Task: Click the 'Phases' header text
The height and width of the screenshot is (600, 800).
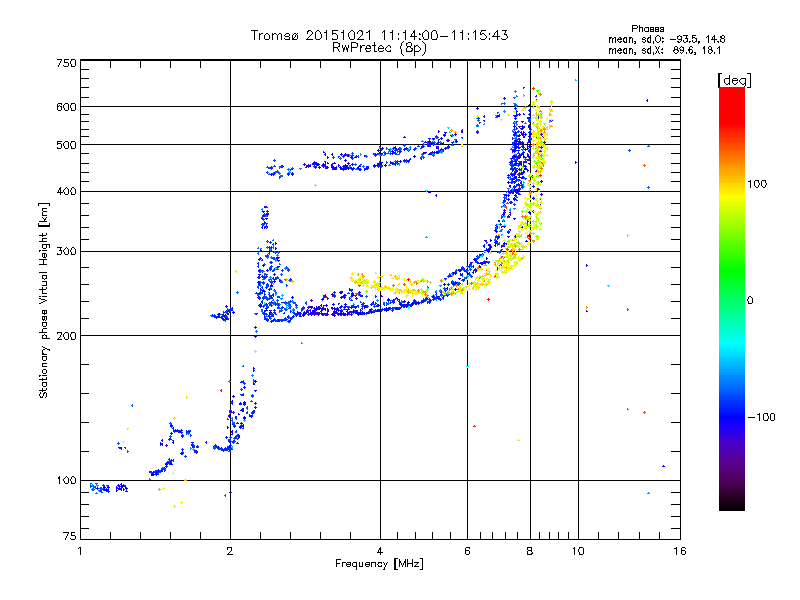Action: click(647, 29)
